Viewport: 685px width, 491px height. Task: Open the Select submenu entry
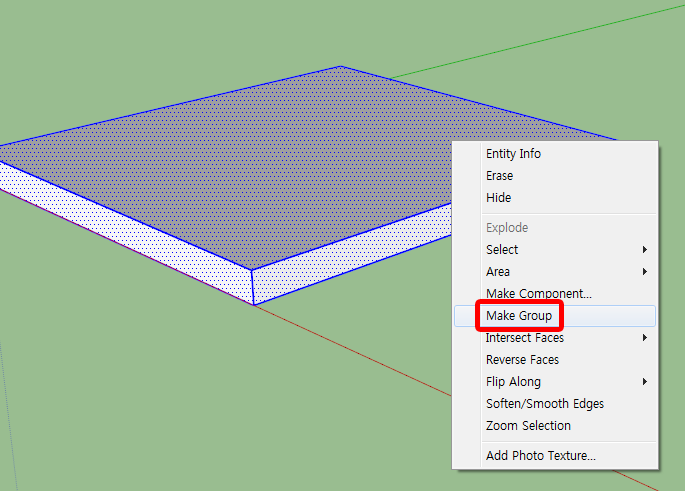coord(555,249)
